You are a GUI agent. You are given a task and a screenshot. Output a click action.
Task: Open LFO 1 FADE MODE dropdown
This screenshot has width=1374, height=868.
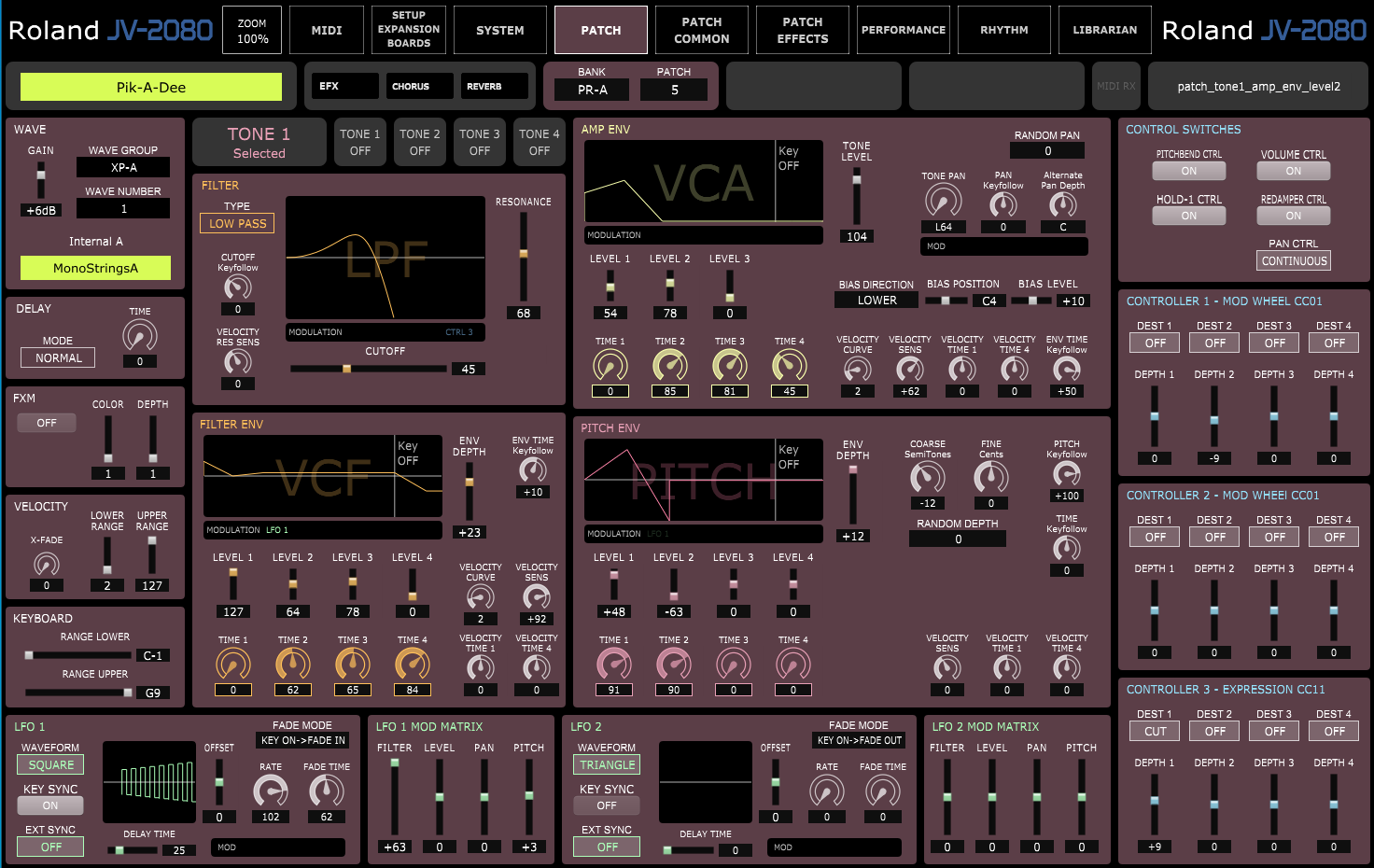[302, 740]
